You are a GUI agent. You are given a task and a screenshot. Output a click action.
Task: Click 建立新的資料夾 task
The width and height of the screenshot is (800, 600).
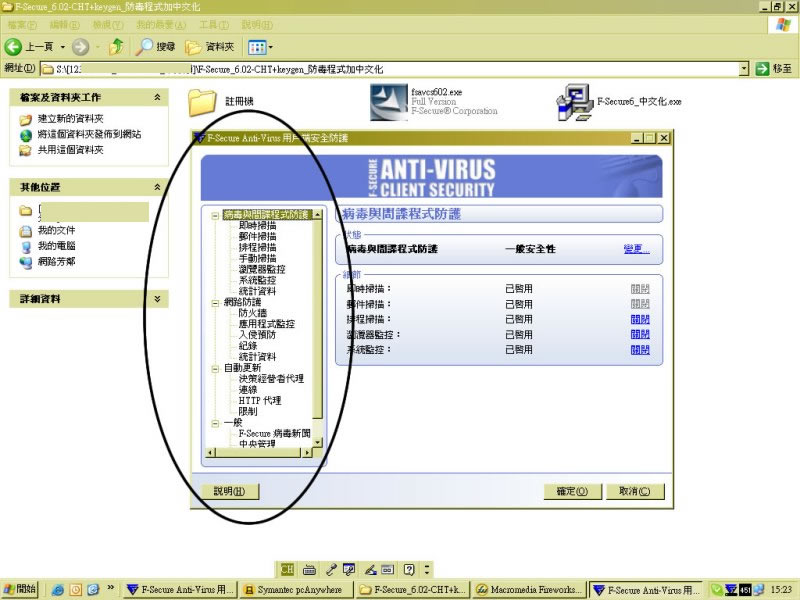(70, 119)
